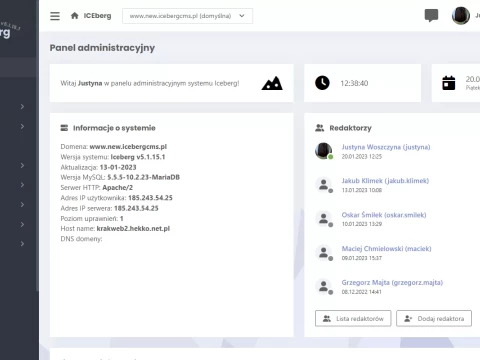
Task: Click ICEberg breadcrumb label
Action: click(x=97, y=16)
